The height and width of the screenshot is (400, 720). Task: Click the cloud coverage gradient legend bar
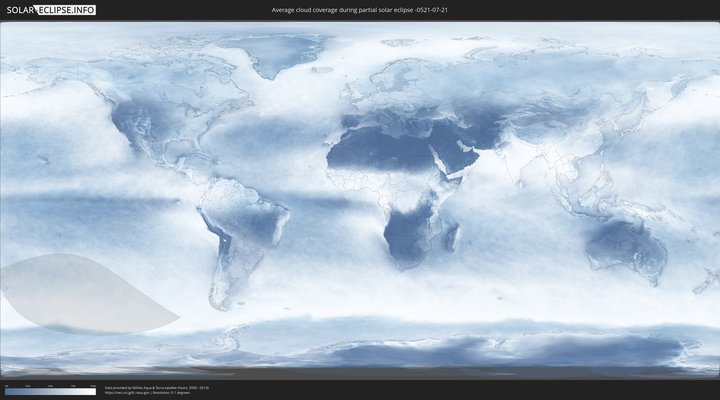point(50,392)
